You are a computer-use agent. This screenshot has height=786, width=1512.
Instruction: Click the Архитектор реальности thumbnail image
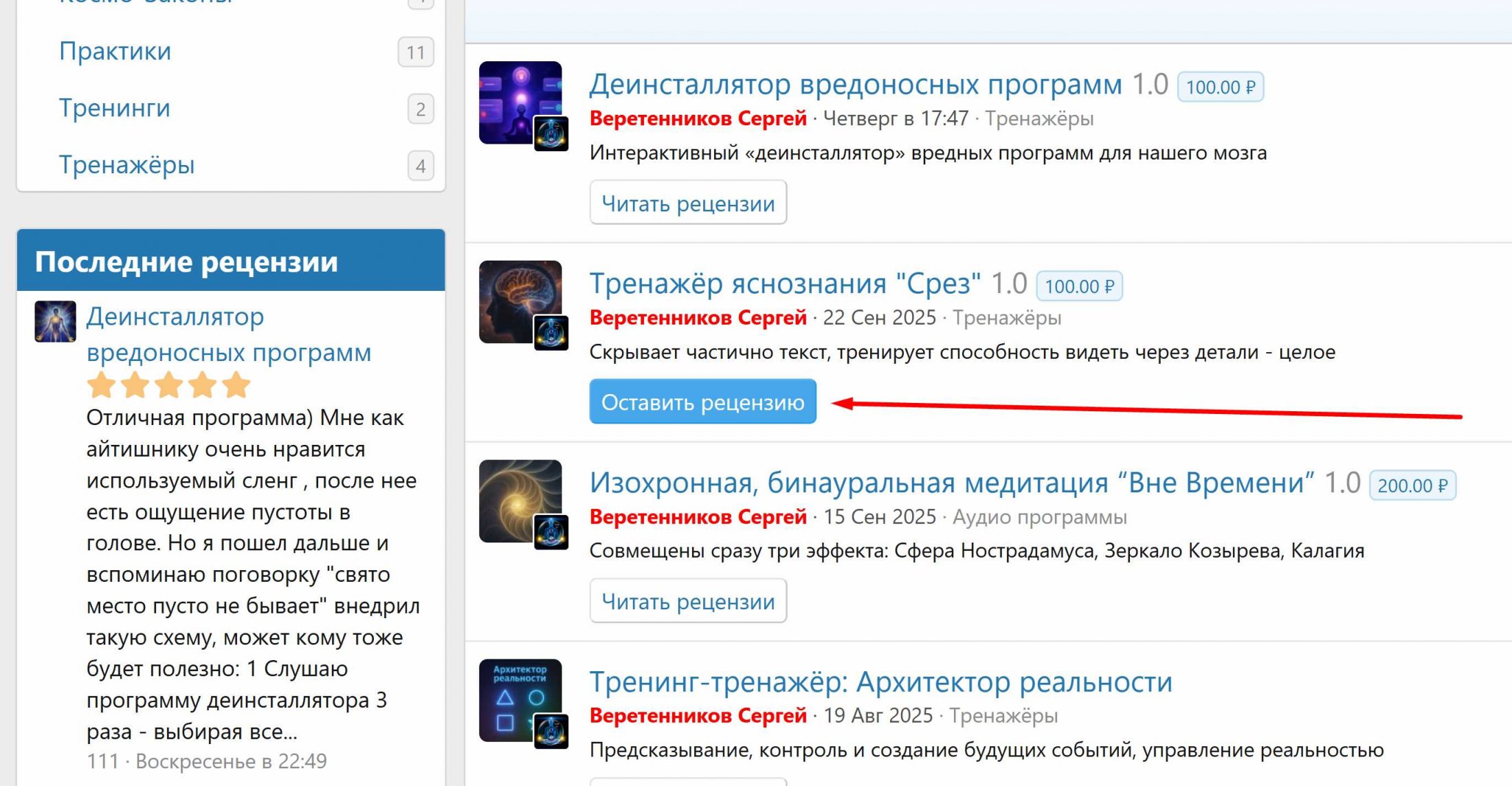[514, 693]
